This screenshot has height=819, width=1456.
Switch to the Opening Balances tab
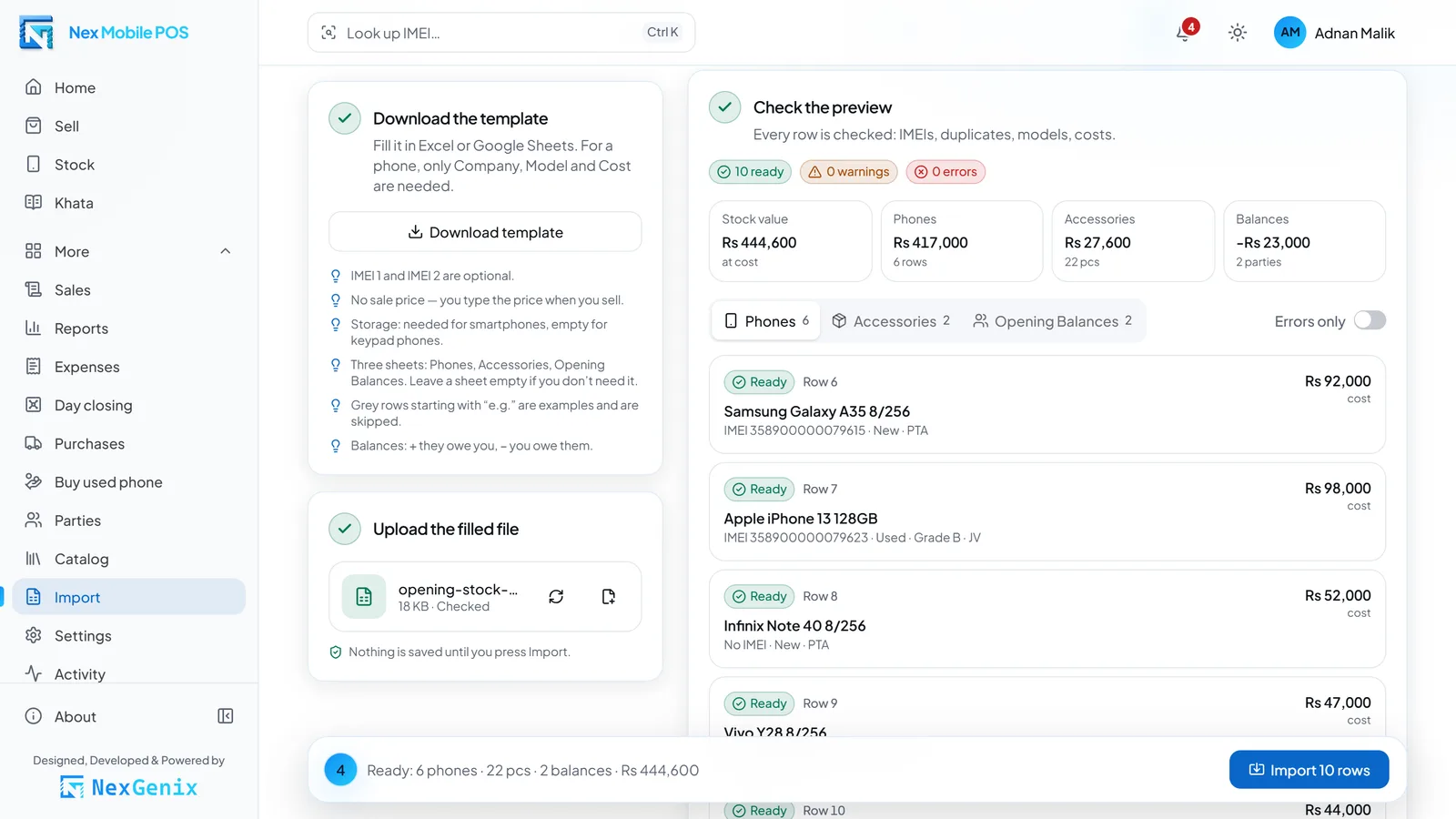[x=1053, y=321]
